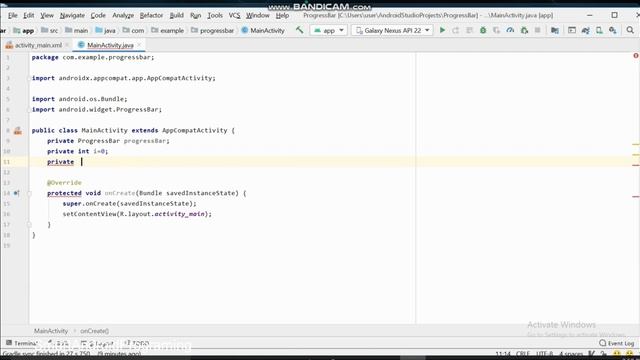The width and height of the screenshot is (640, 360).
Task: Open the Refactor menu
Action: tap(151, 15)
